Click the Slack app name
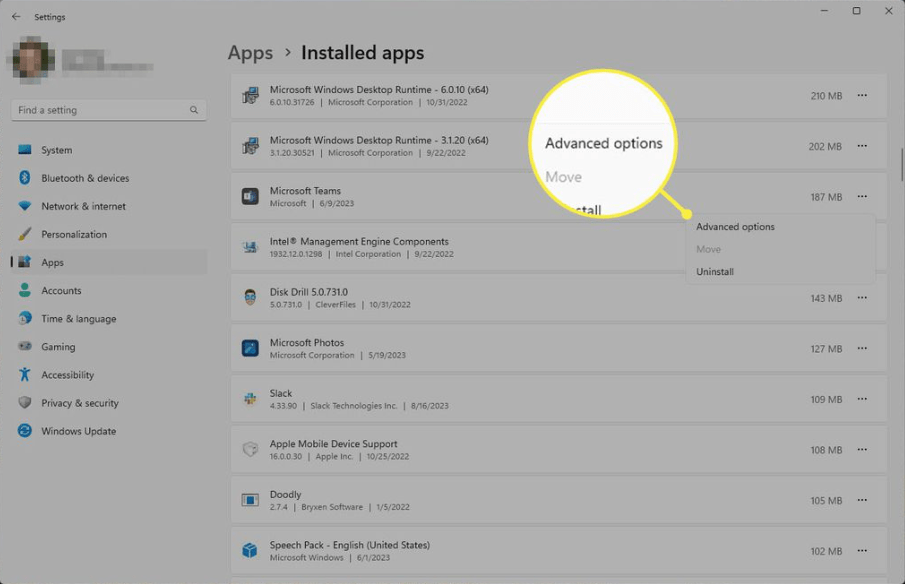This screenshot has width=905, height=584. (x=281, y=393)
